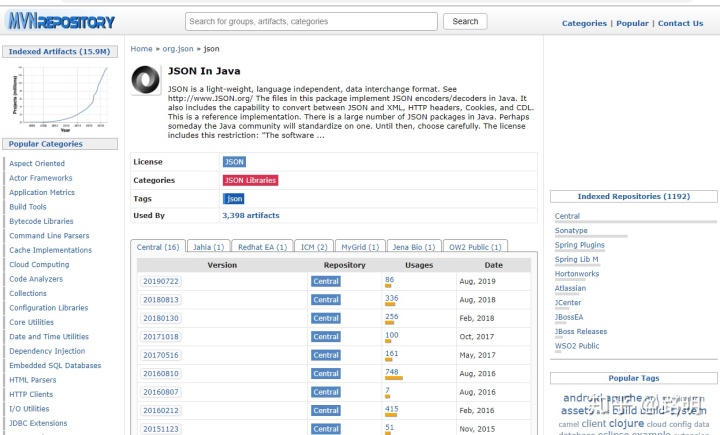Screen dimensions: 720x435
Task: Open the Cloud Computing category
Action: click(39, 264)
